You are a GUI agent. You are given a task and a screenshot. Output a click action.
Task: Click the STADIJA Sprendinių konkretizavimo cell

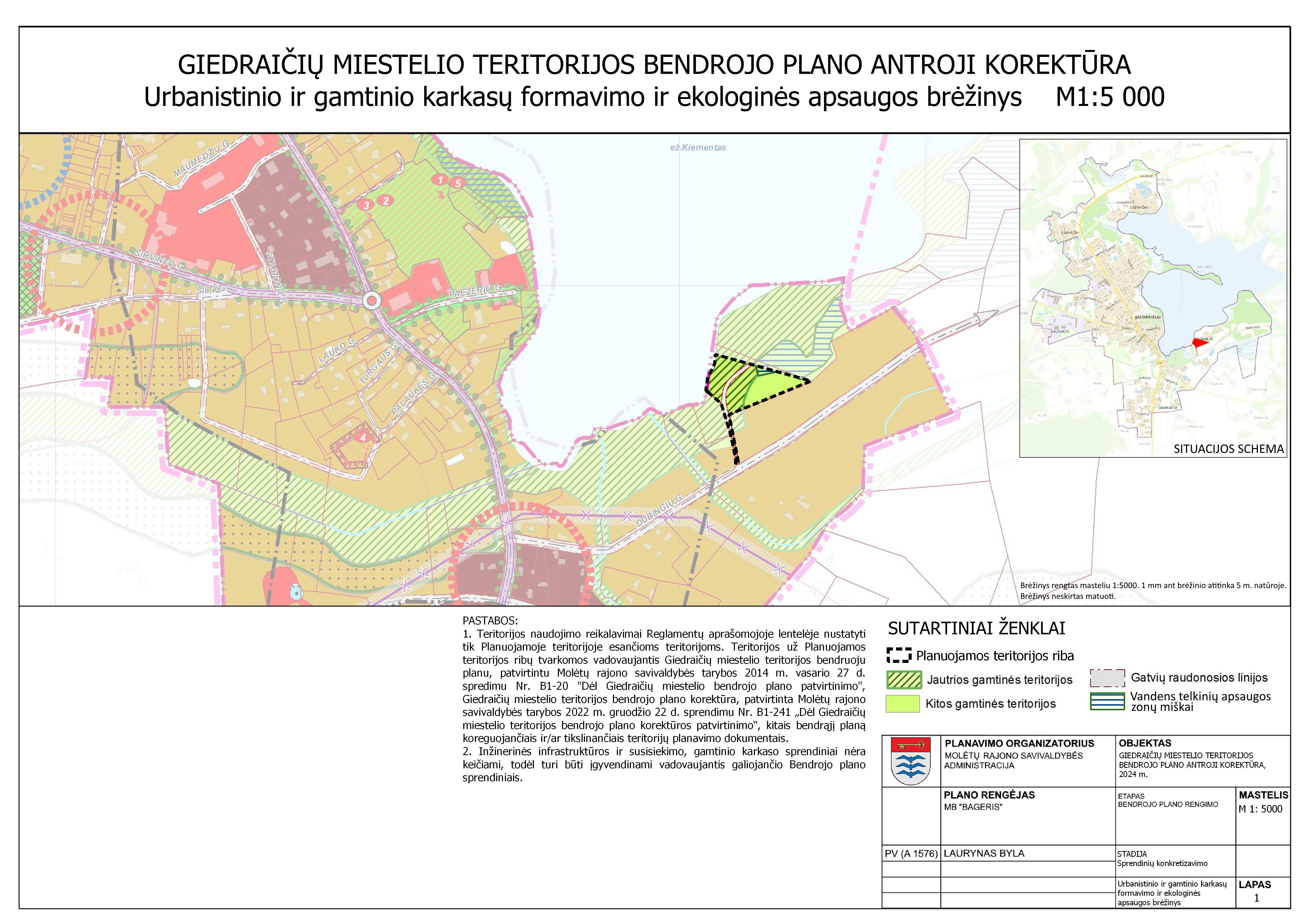coord(1176,861)
